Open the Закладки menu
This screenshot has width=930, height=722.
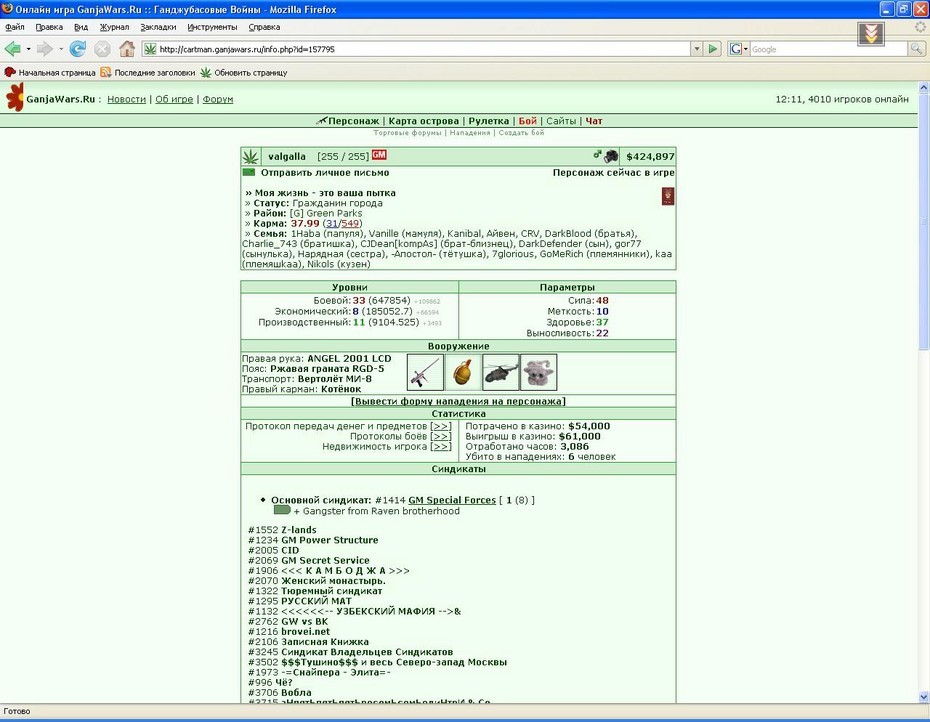click(x=158, y=27)
